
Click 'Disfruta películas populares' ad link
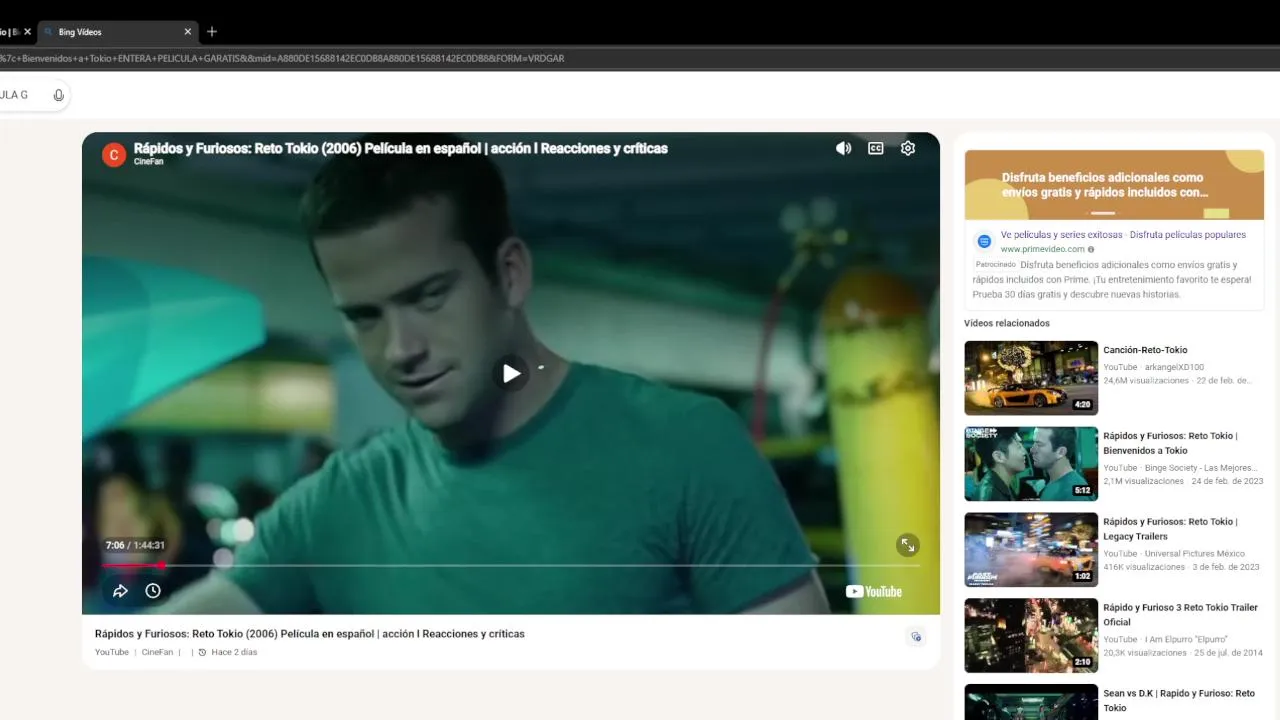tap(1188, 235)
